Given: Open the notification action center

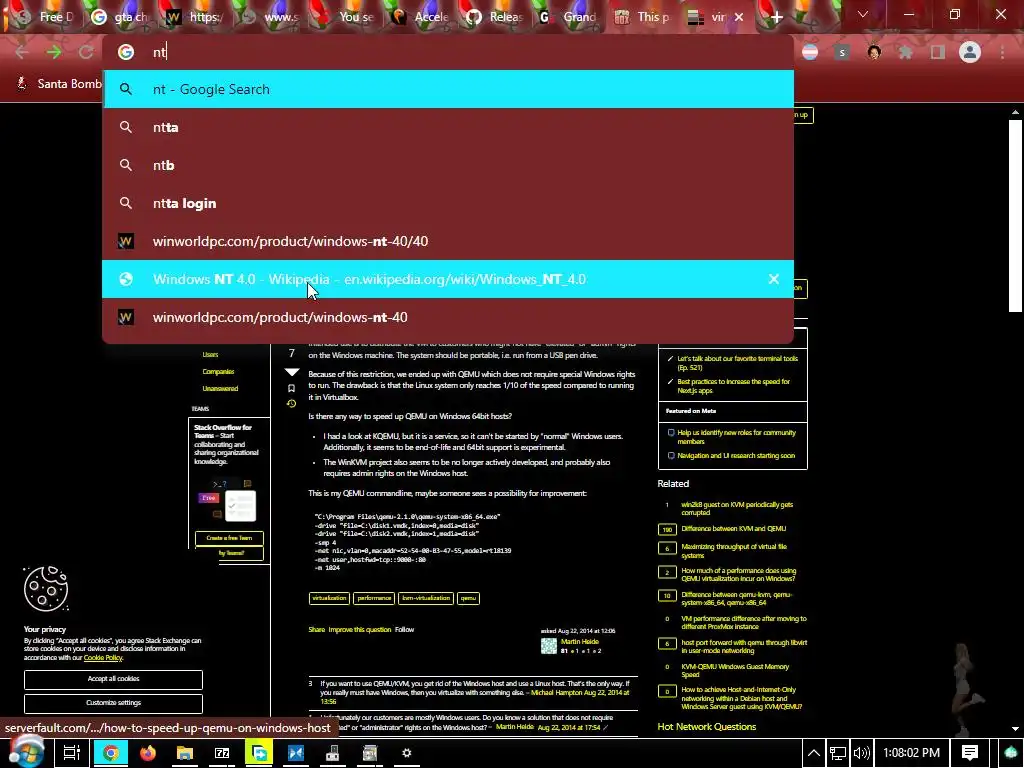Looking at the screenshot, I should pos(970,753).
